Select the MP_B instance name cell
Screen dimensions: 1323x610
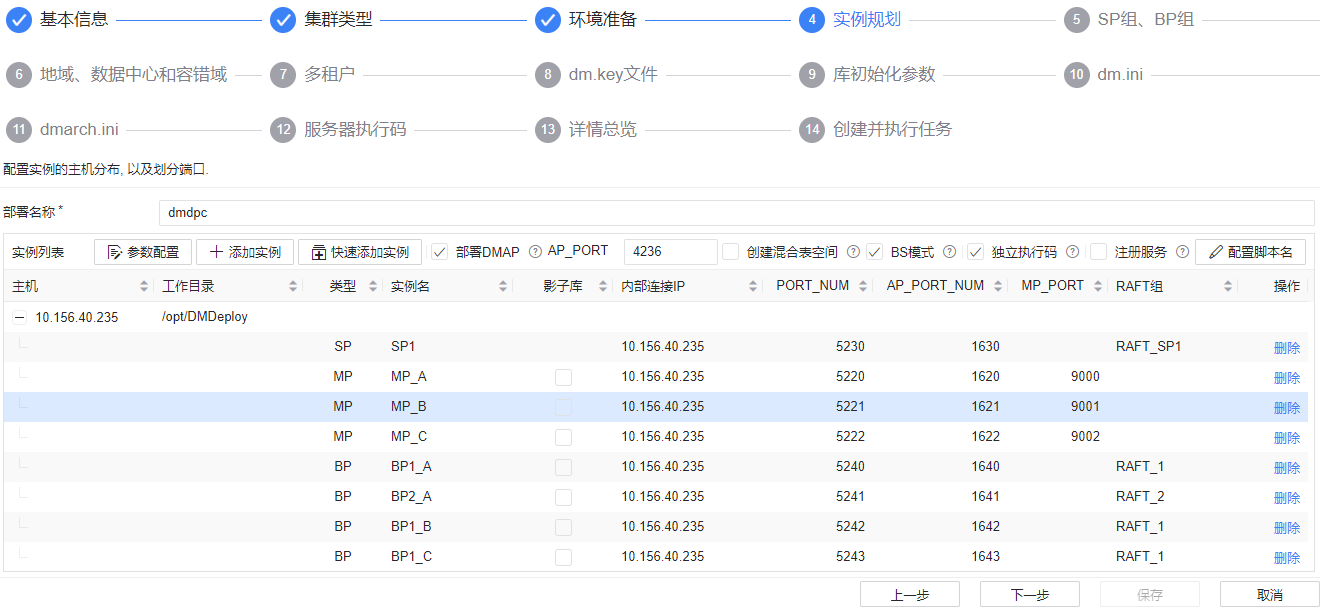tap(409, 407)
